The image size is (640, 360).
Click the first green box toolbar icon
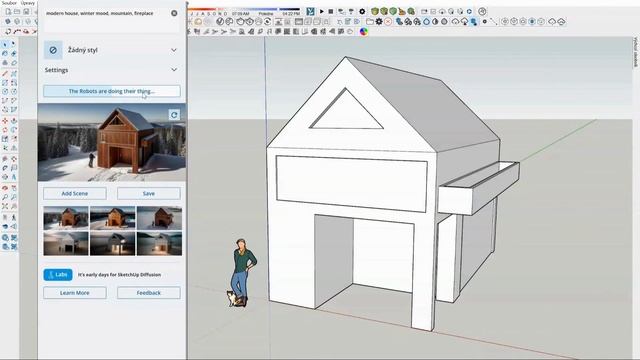pos(375,11)
